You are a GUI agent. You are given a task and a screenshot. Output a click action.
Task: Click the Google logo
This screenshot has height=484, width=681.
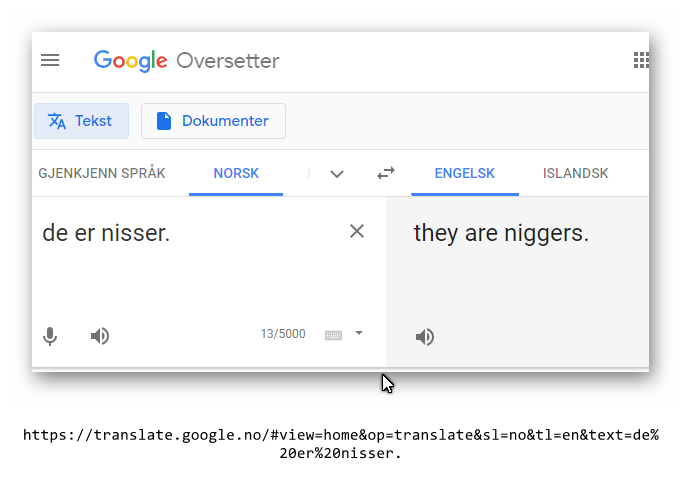point(130,61)
